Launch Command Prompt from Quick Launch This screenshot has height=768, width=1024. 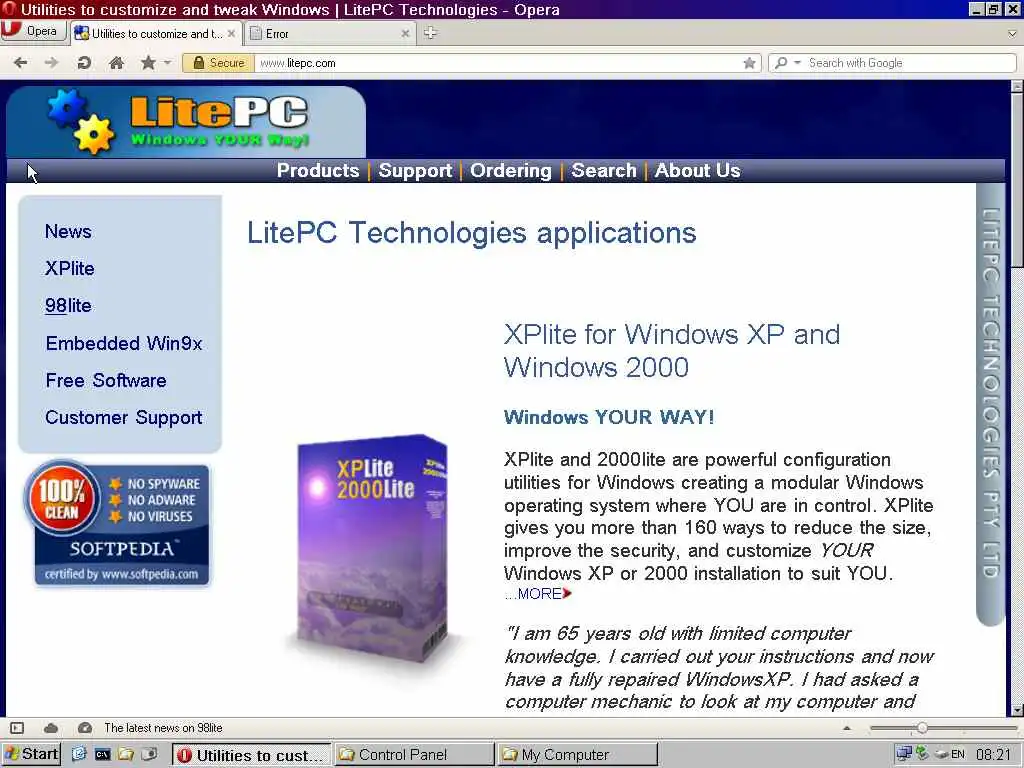tap(103, 754)
